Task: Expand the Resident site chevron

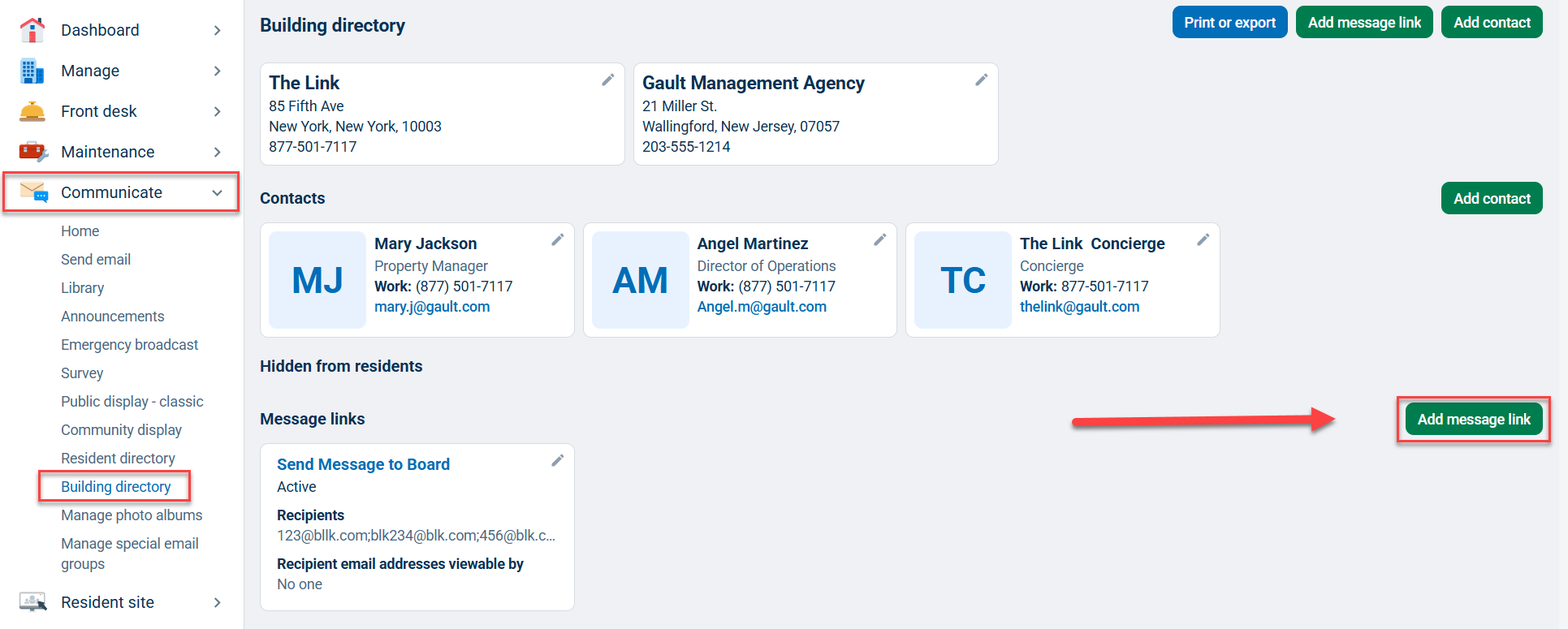Action: click(217, 602)
